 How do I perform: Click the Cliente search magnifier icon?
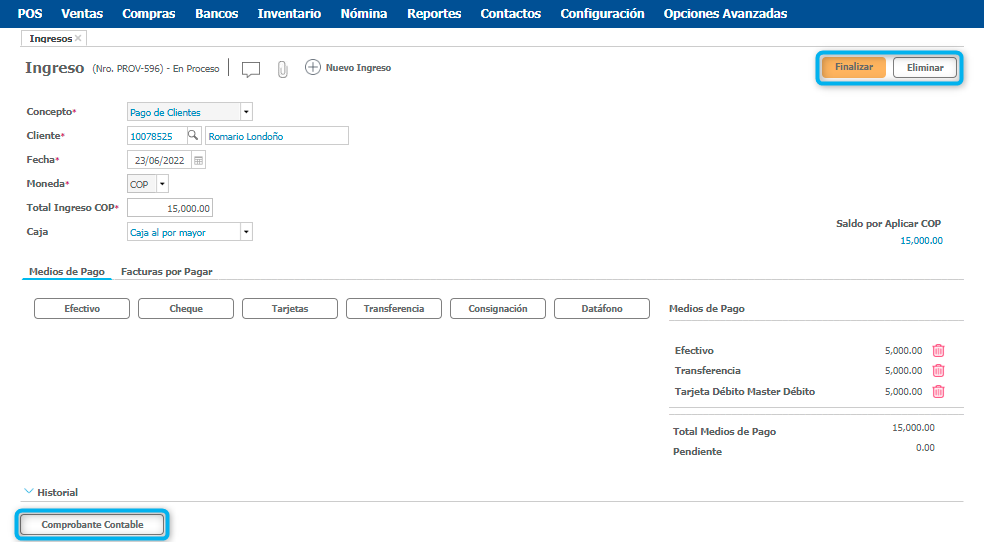(x=194, y=136)
